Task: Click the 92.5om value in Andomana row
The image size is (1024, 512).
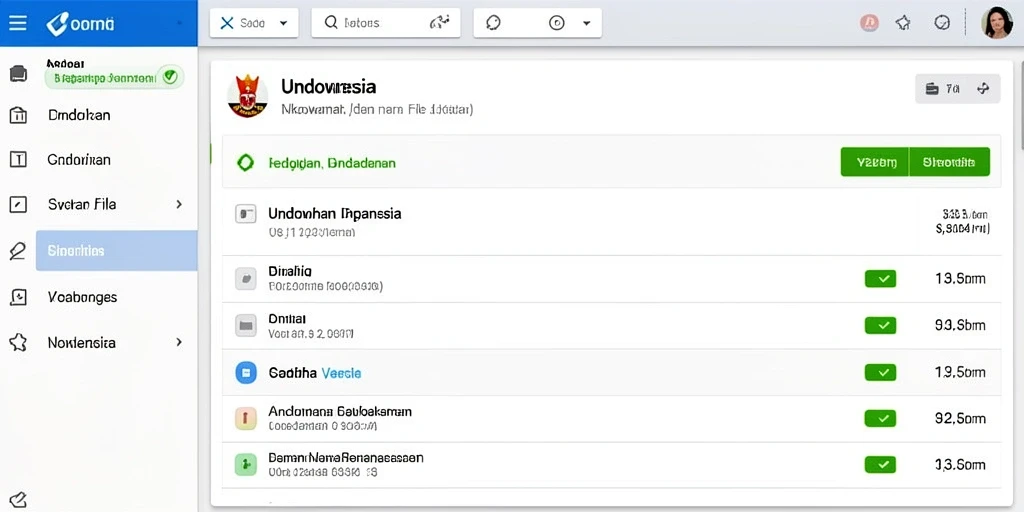Action: click(x=960, y=418)
